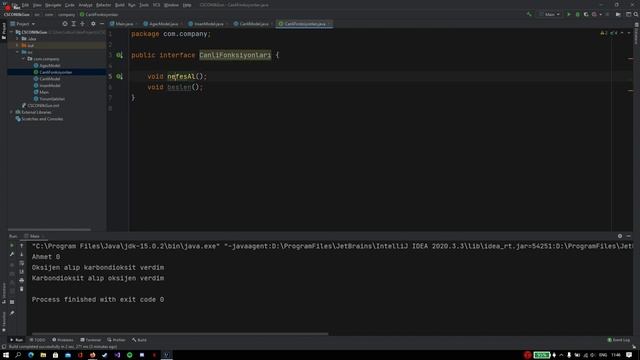Click wrench icon in Run panel sidebar
Screen dimensions: 640x360
click(12, 254)
